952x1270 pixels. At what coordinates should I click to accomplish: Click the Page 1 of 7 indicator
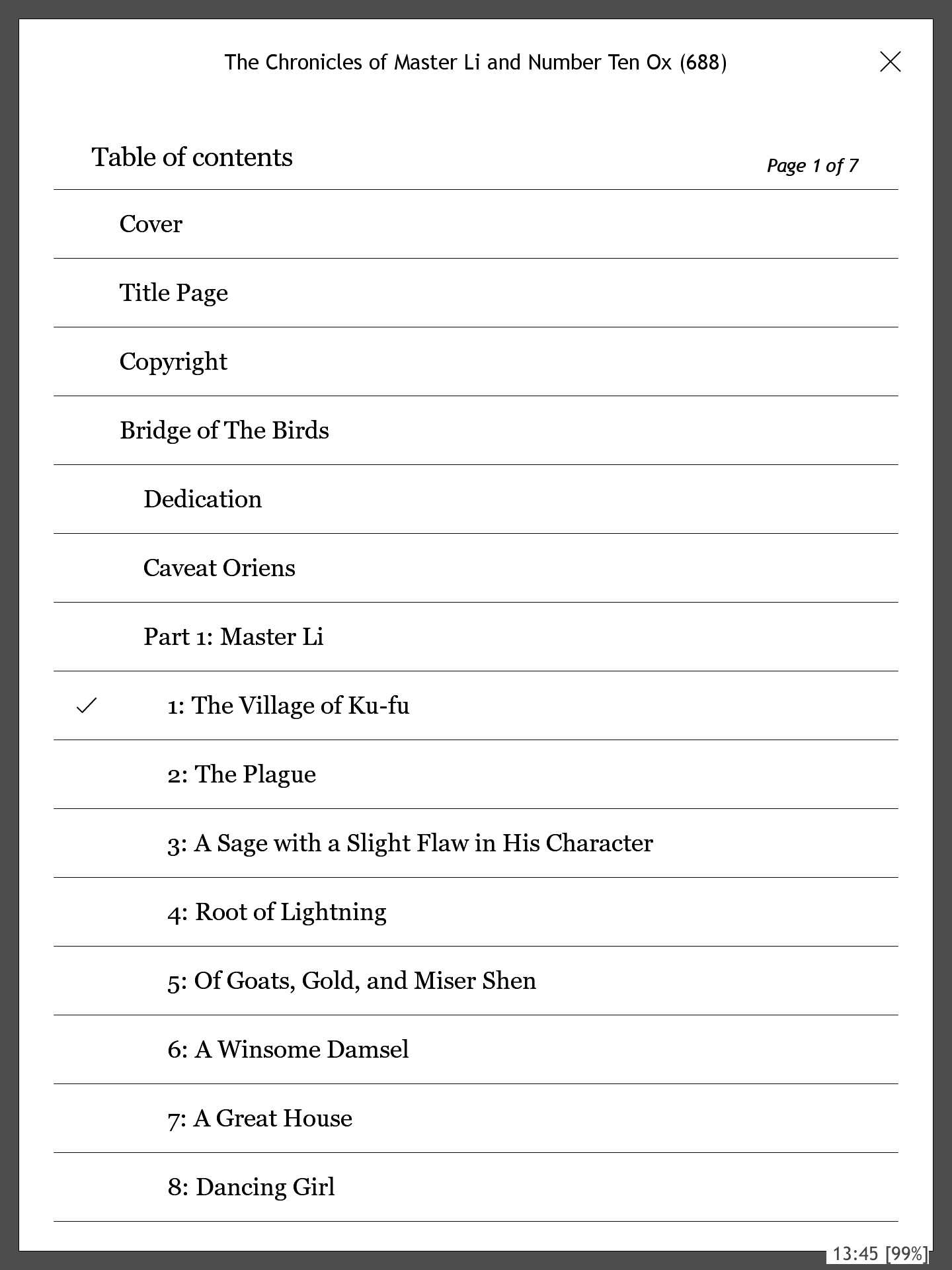pos(813,165)
